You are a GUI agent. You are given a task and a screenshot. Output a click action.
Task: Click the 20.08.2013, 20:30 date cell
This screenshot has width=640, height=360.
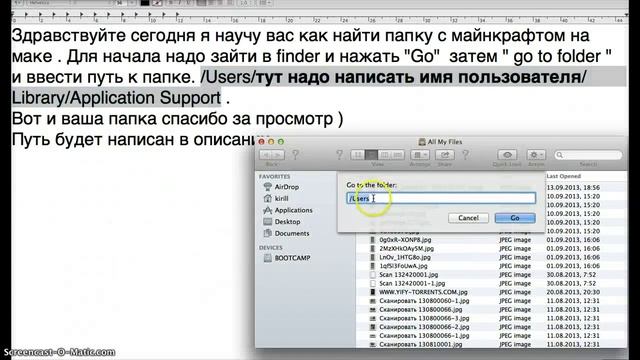(x=573, y=292)
